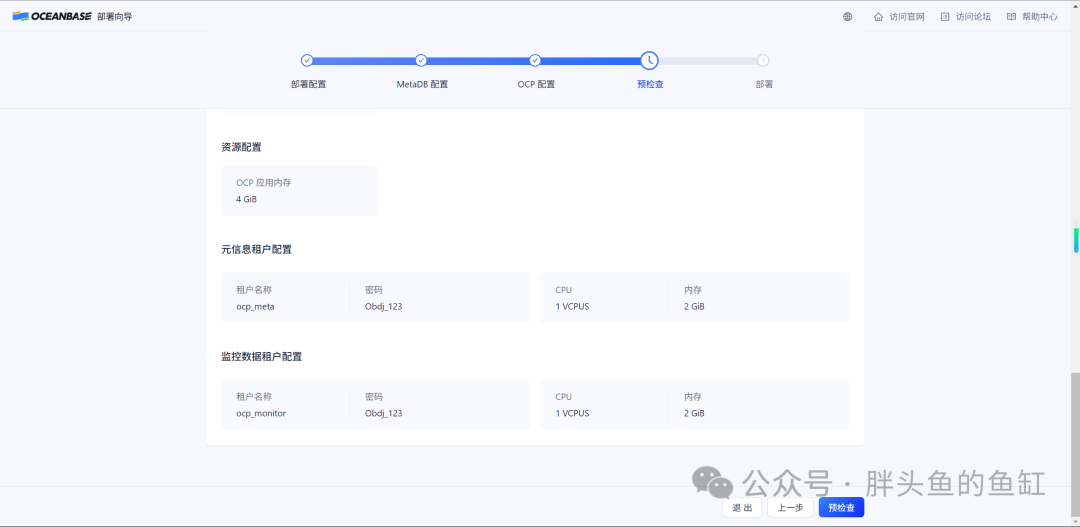Click the forum icon beside 访问论坛
This screenshot has height=527, width=1080.
click(x=945, y=17)
